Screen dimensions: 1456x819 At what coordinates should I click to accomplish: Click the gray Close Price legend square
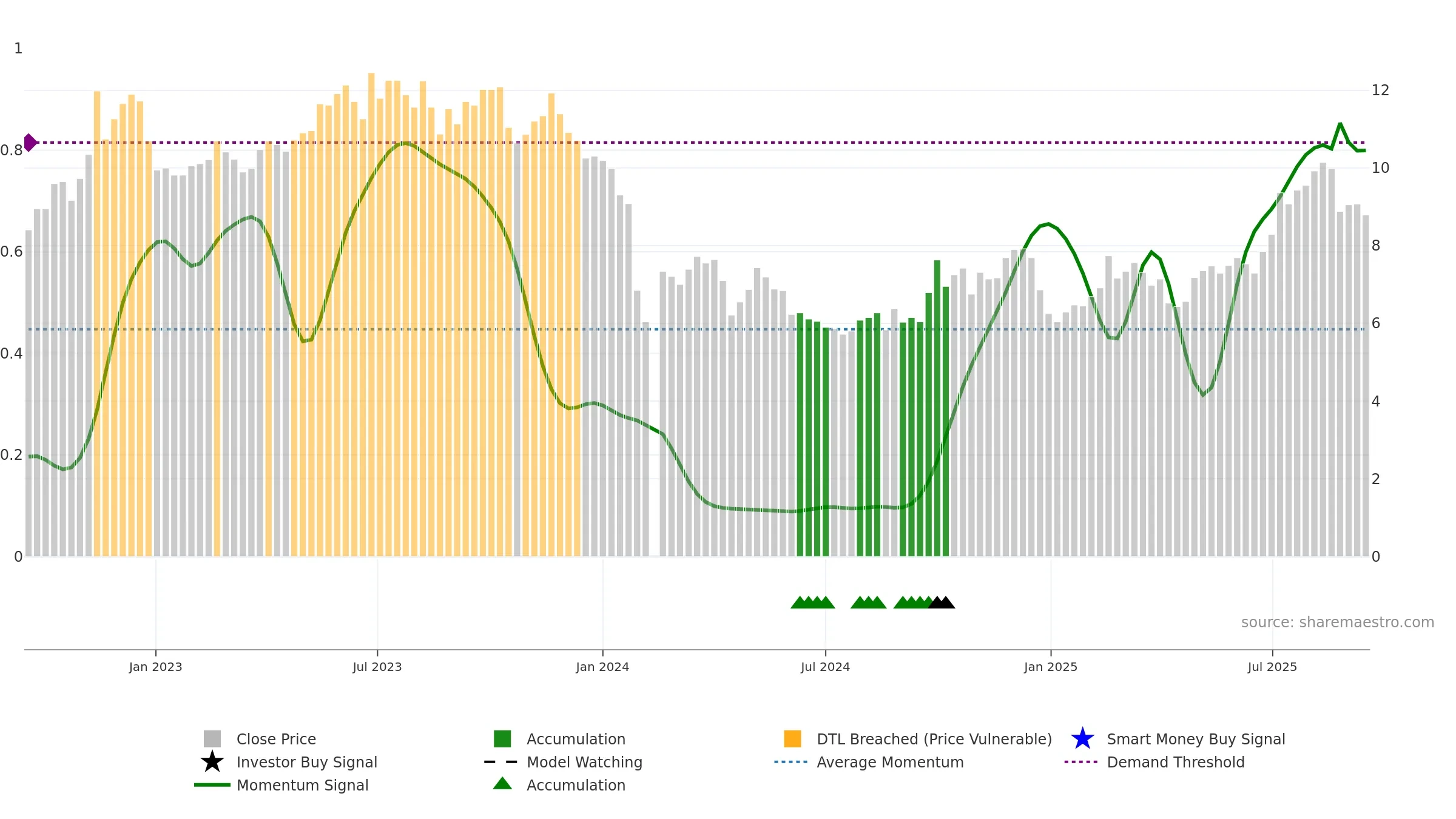pos(212,739)
